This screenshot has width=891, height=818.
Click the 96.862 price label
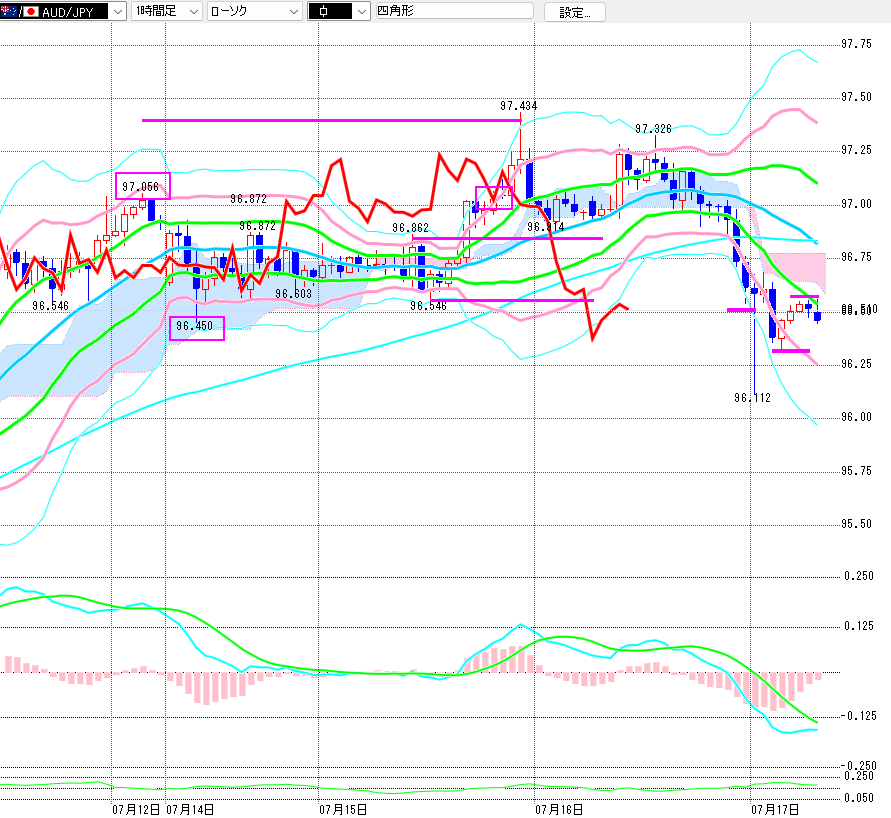click(x=410, y=228)
